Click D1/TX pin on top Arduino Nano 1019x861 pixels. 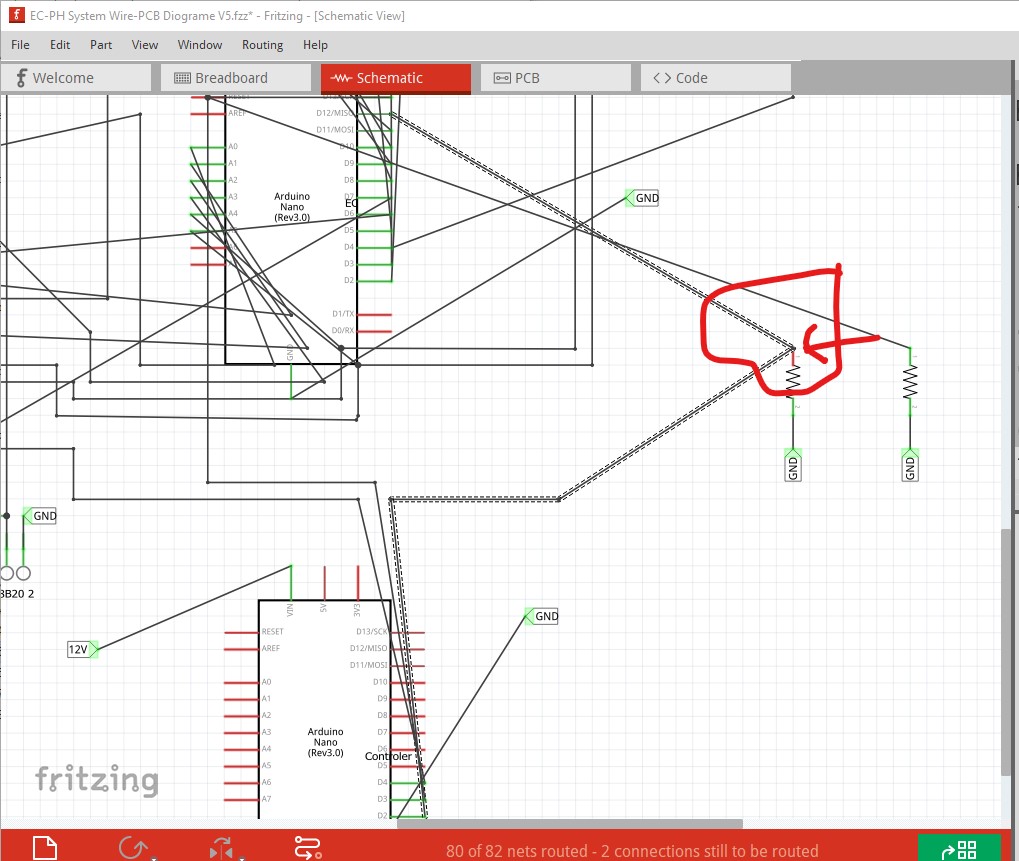374,315
